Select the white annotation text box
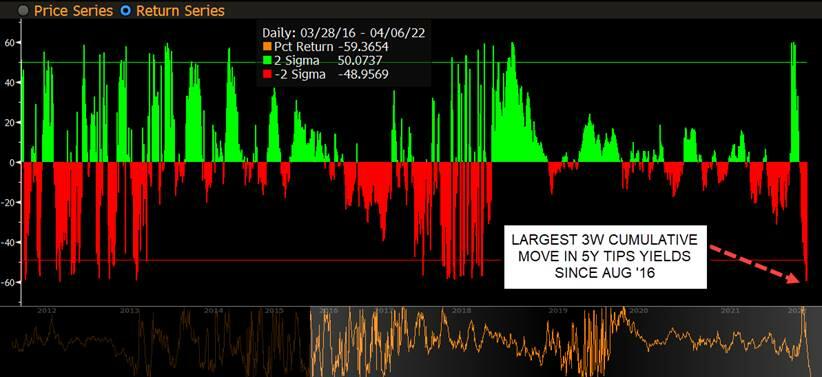 point(605,256)
